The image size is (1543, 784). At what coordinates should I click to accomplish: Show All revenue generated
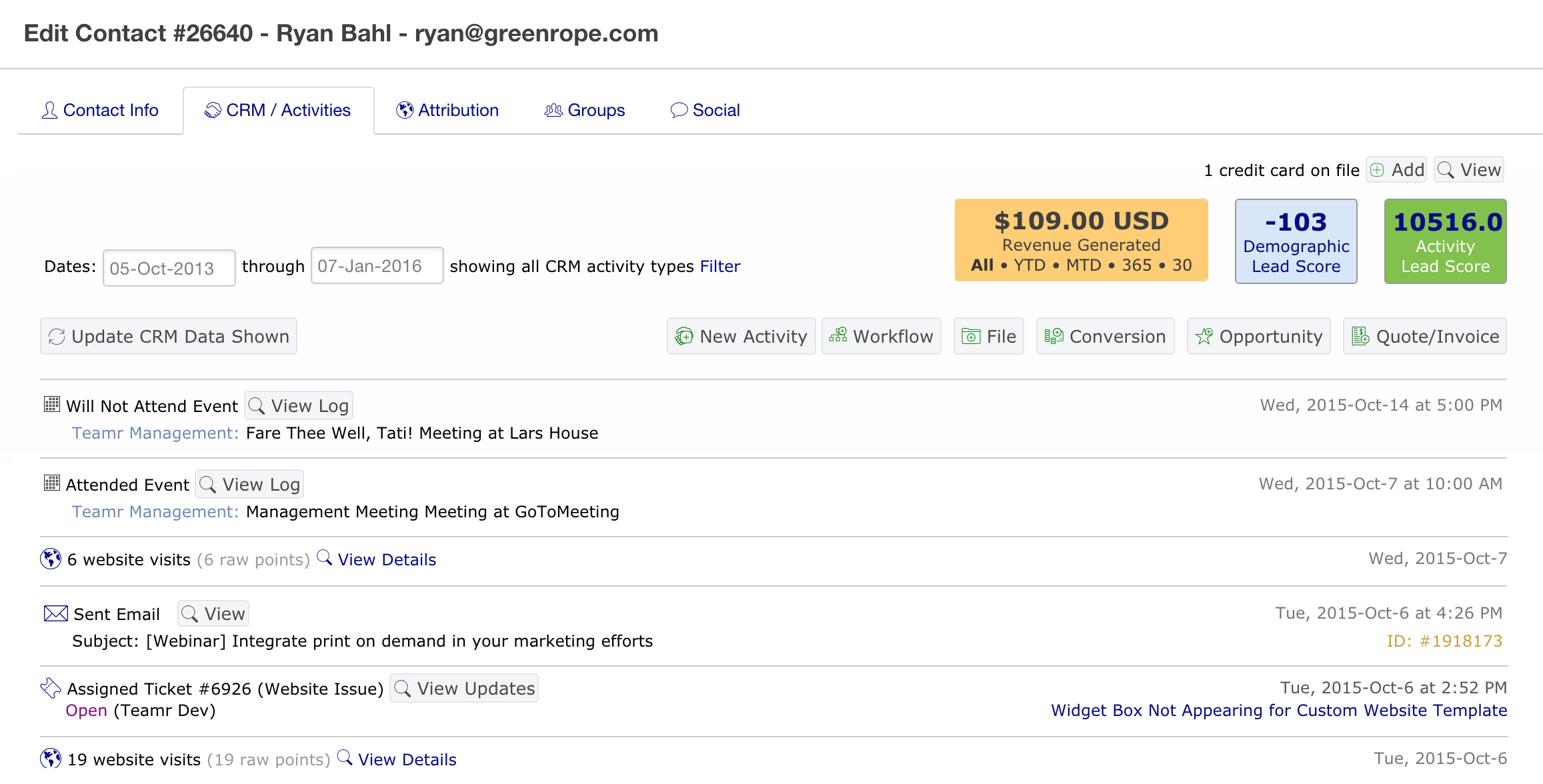coord(982,265)
